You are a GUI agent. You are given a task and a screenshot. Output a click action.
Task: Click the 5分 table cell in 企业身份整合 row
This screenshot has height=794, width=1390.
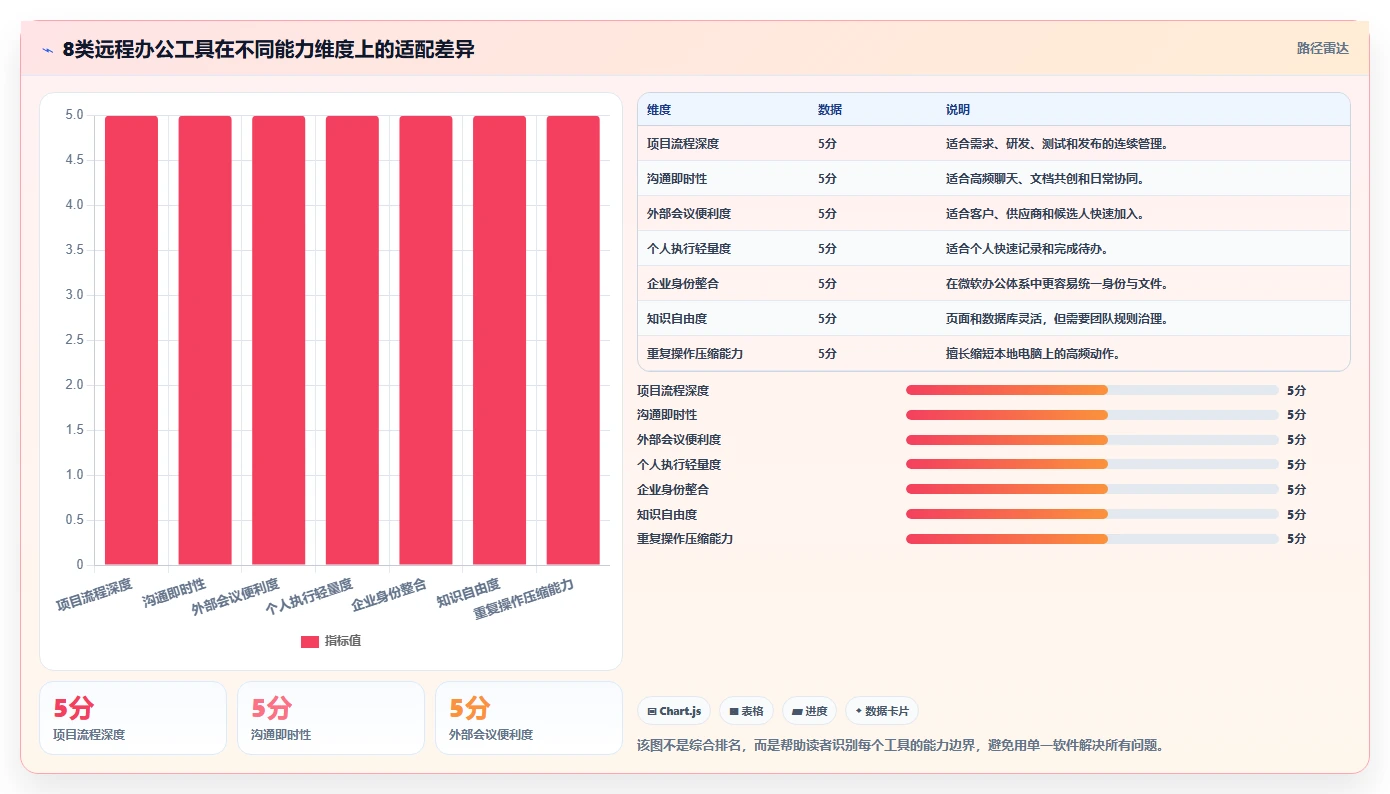tap(827, 284)
